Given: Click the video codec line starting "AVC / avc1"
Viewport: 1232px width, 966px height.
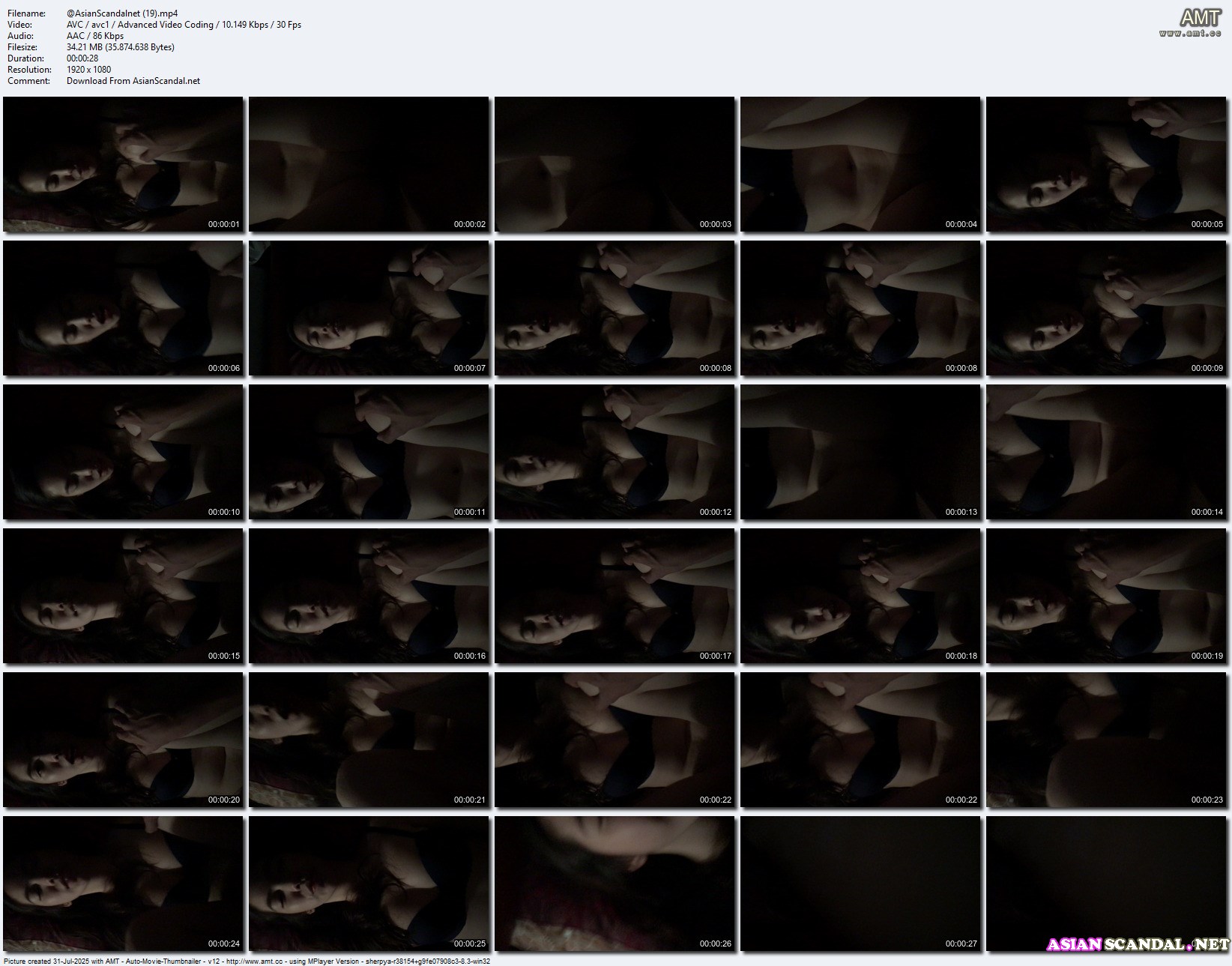Looking at the screenshot, I should (184, 25).
